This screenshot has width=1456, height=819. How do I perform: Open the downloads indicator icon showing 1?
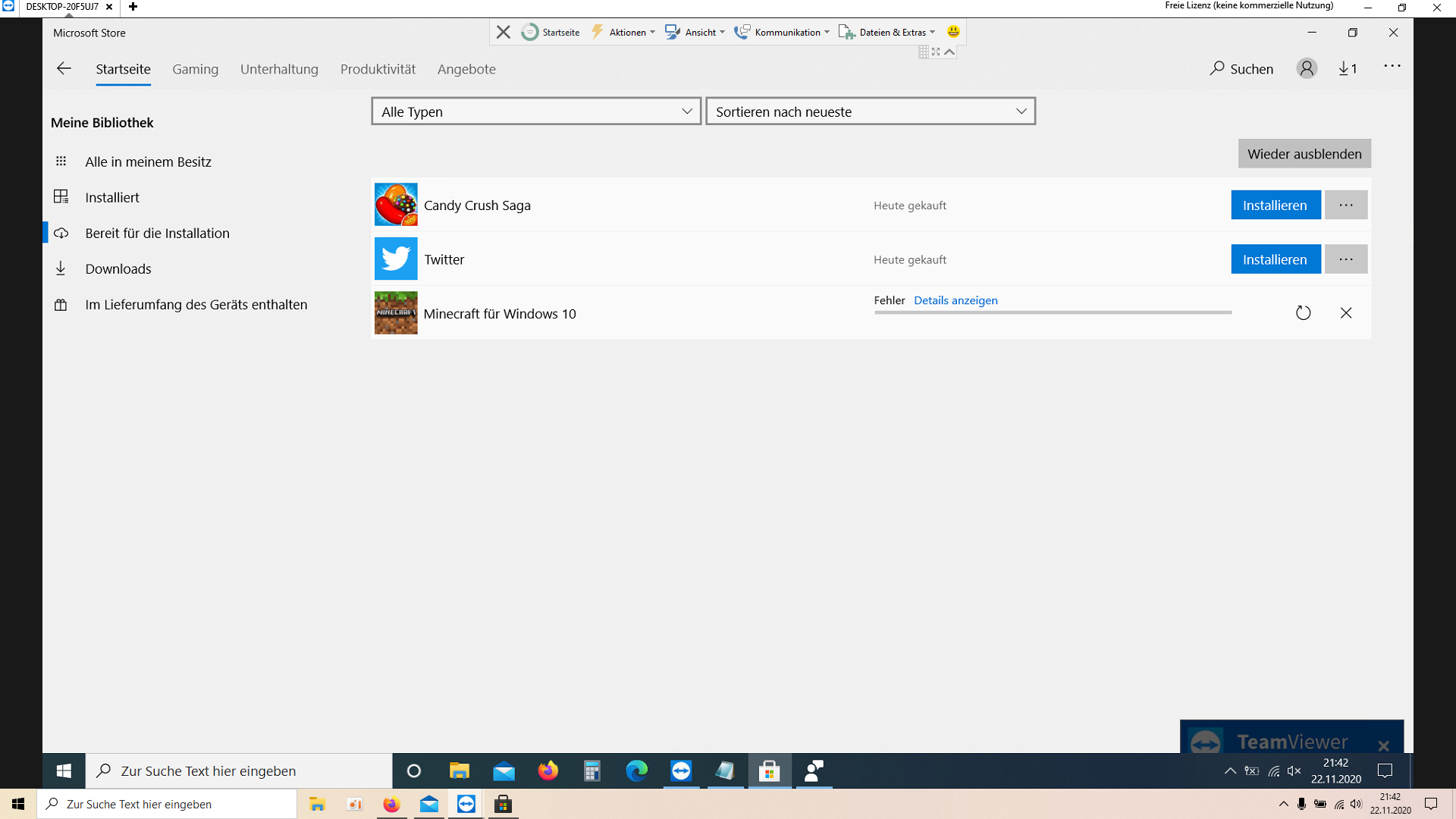(1348, 68)
